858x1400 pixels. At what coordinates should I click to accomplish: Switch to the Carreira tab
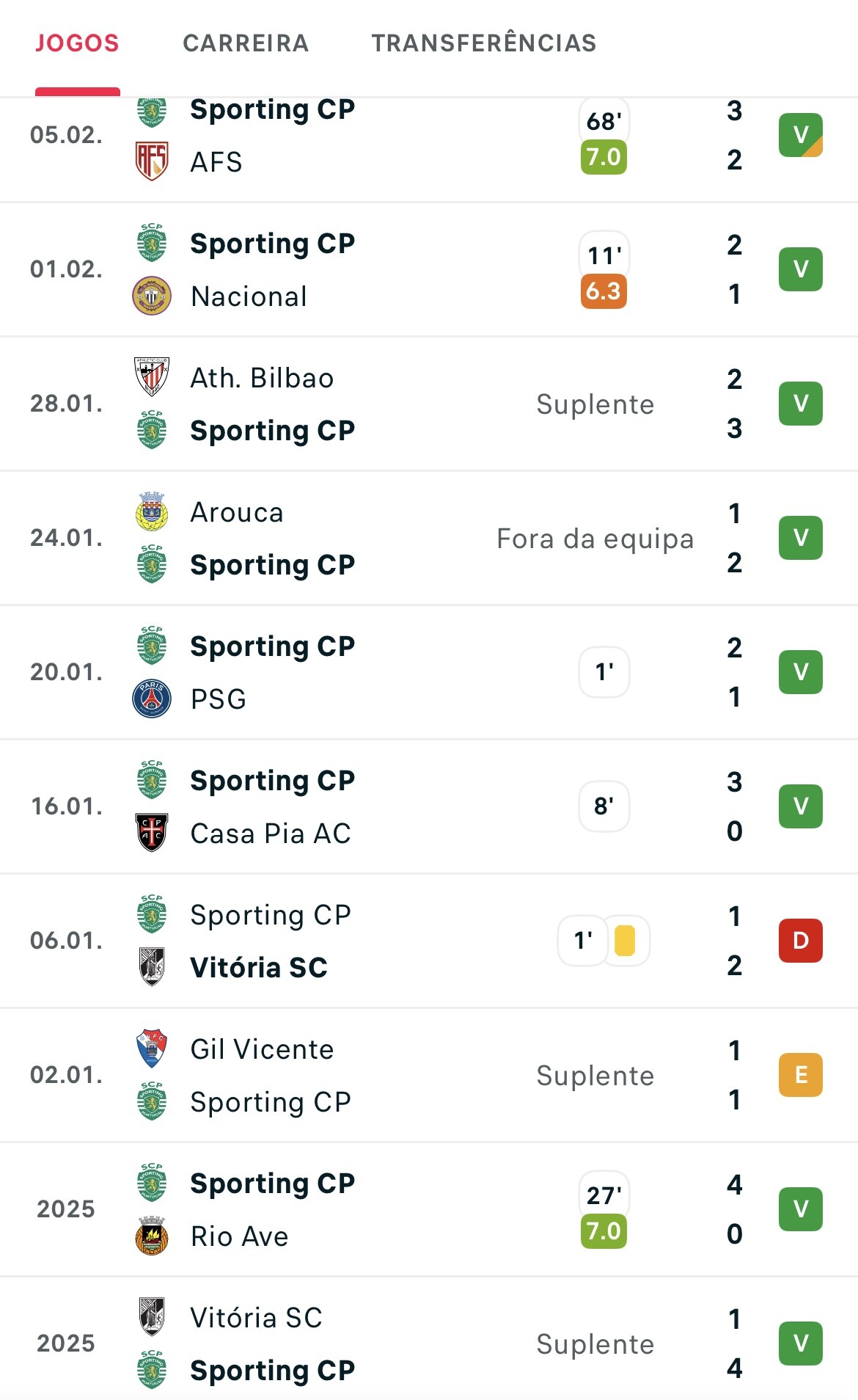coord(246,43)
